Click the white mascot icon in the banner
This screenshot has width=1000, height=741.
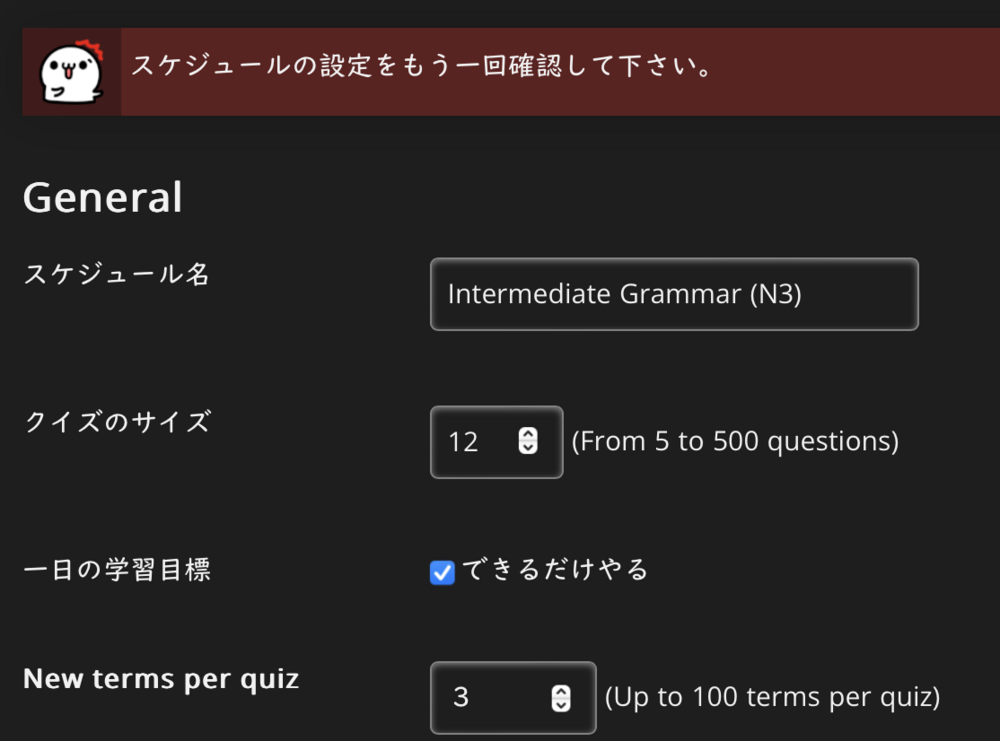point(71,72)
